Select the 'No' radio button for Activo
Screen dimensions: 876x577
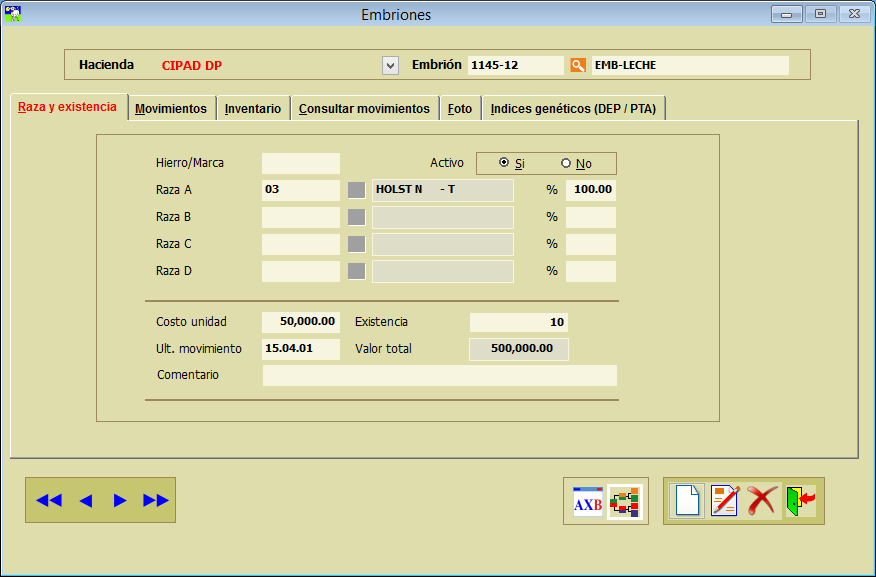coord(566,163)
